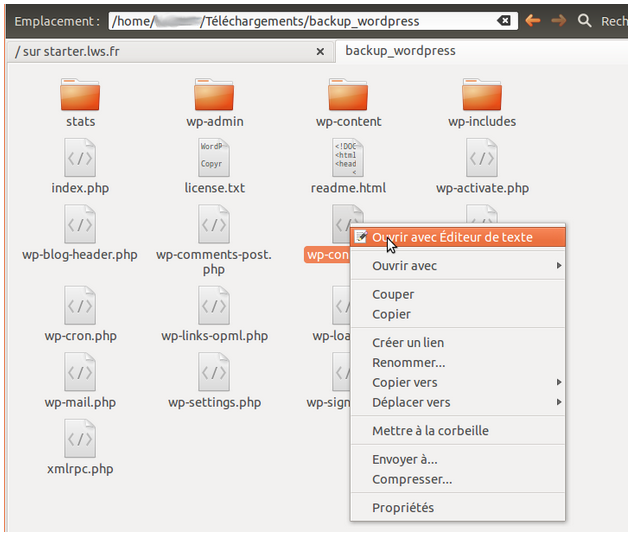Expand the Copier vers submenu arrow
Screen dimensions: 633x538
point(559,382)
